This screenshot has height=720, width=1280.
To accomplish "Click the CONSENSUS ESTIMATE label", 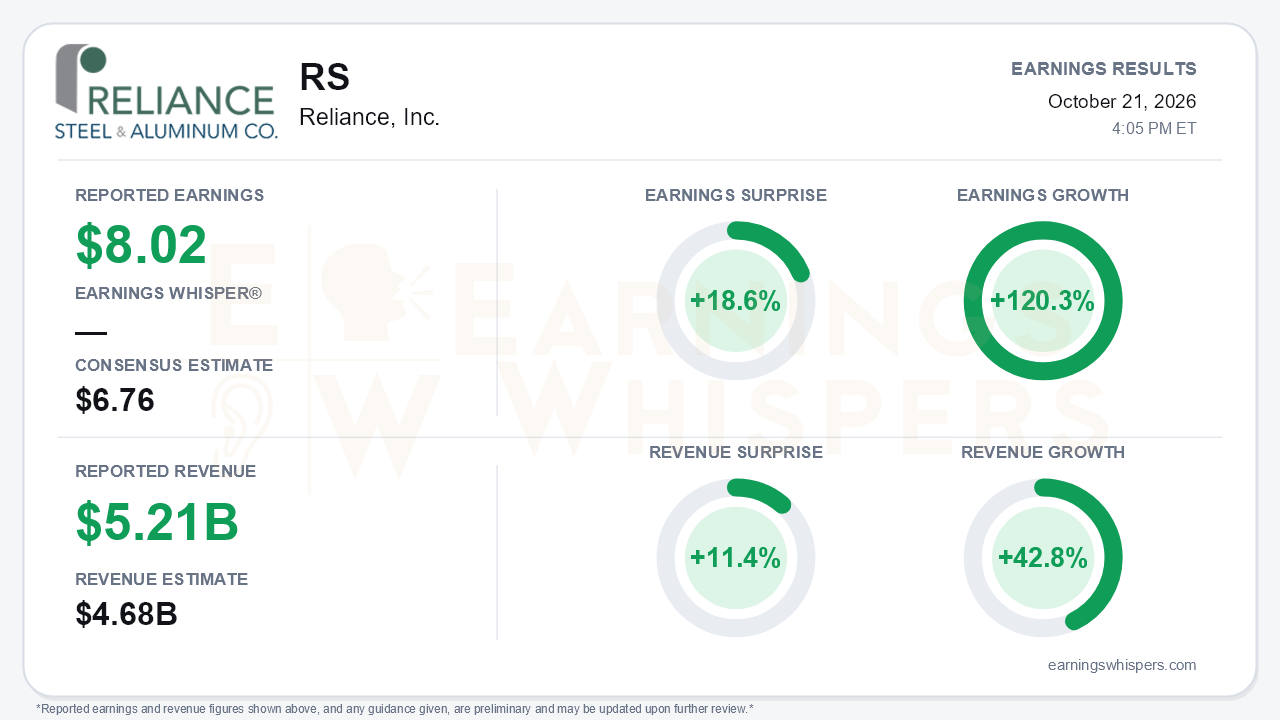I will 174,366.
